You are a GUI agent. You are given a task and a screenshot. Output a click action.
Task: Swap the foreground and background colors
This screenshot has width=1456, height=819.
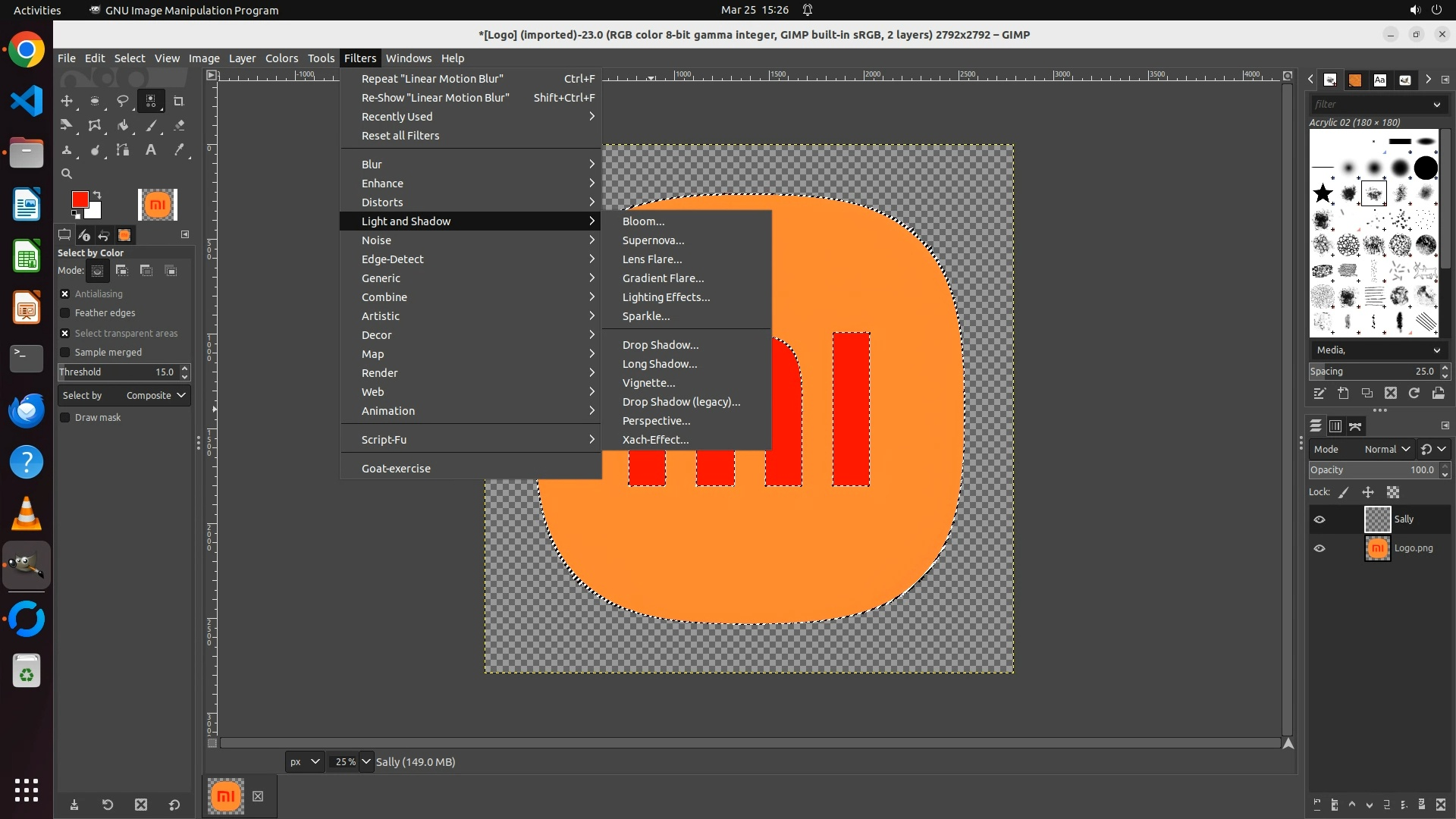(x=97, y=195)
